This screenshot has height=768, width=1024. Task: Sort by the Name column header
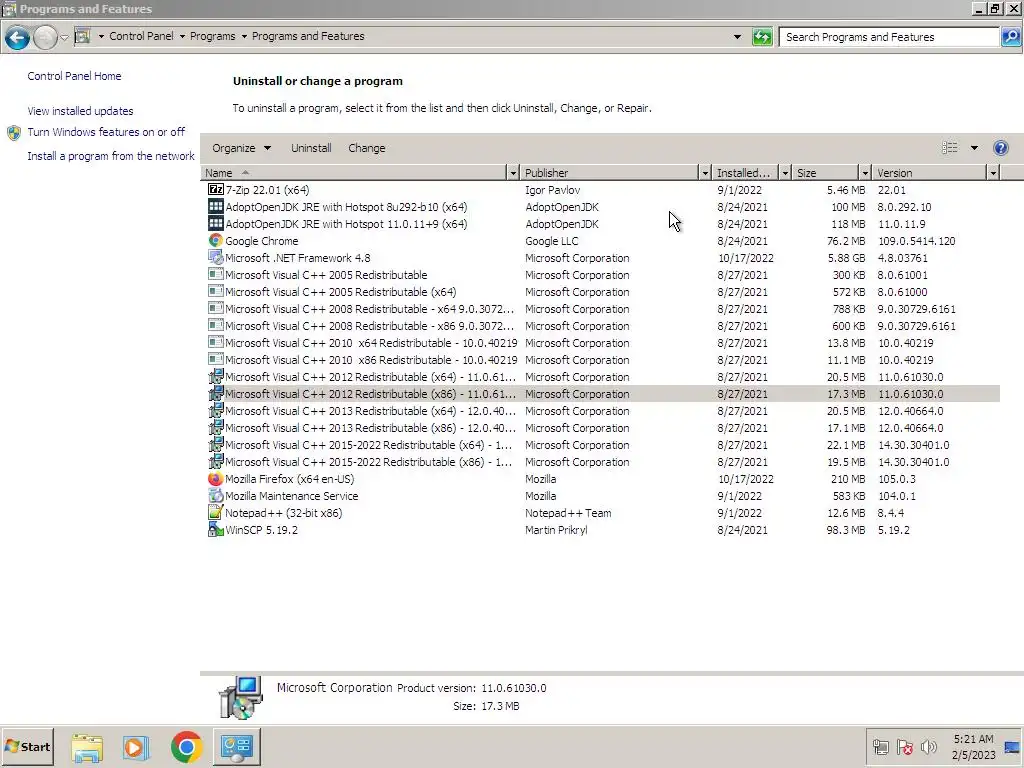point(353,173)
